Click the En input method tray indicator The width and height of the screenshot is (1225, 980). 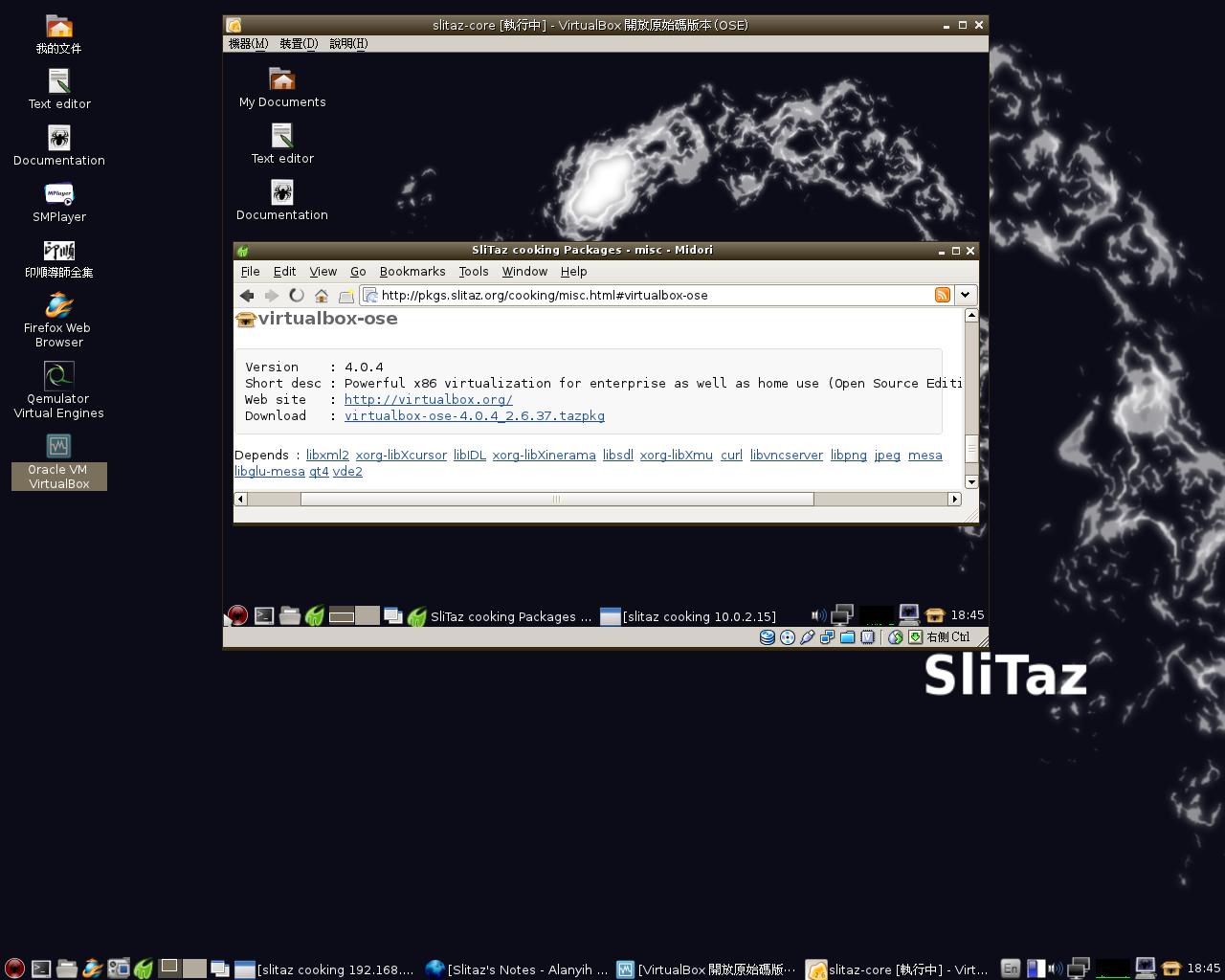coord(1011,969)
